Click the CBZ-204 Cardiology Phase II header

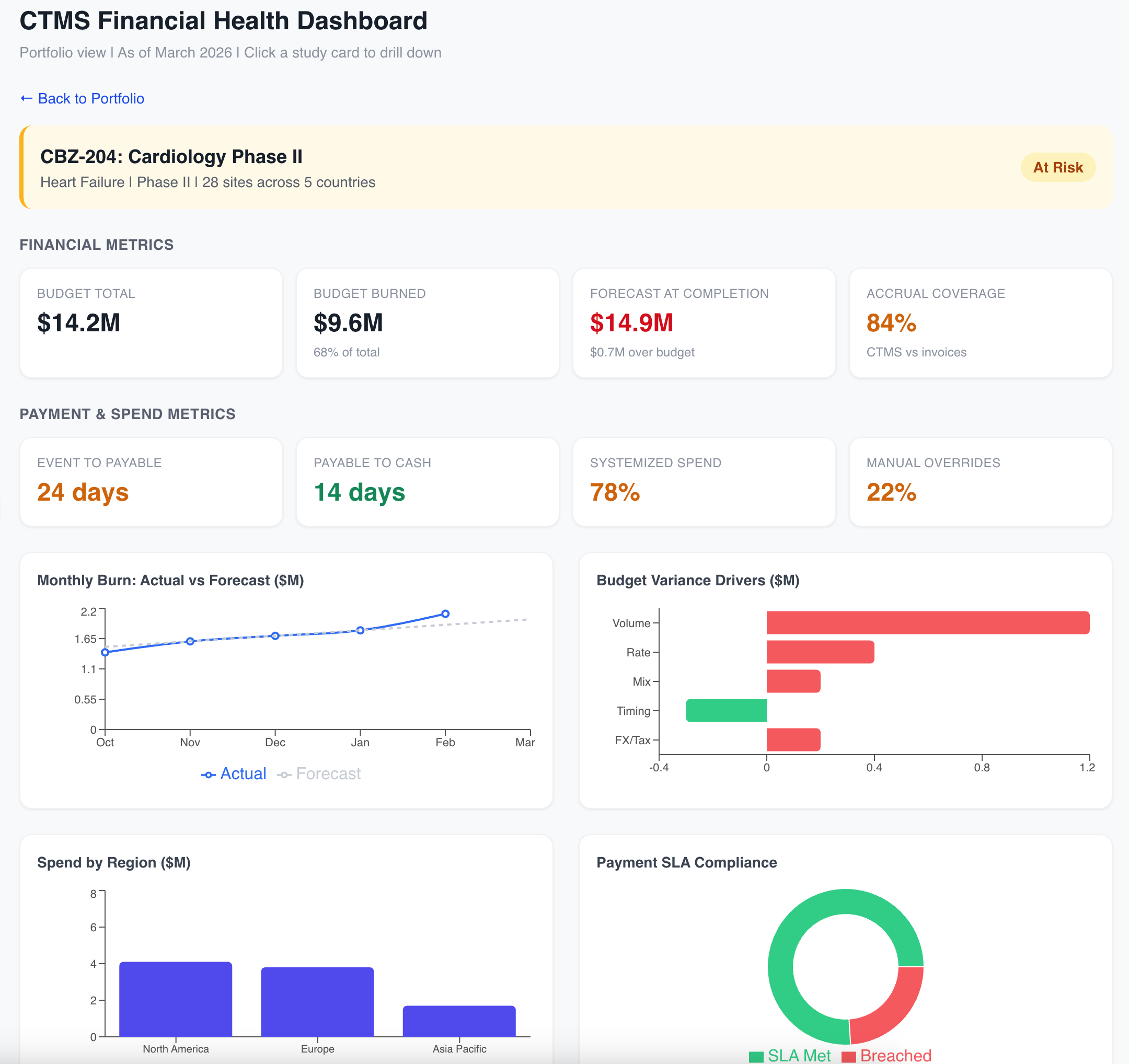click(171, 157)
